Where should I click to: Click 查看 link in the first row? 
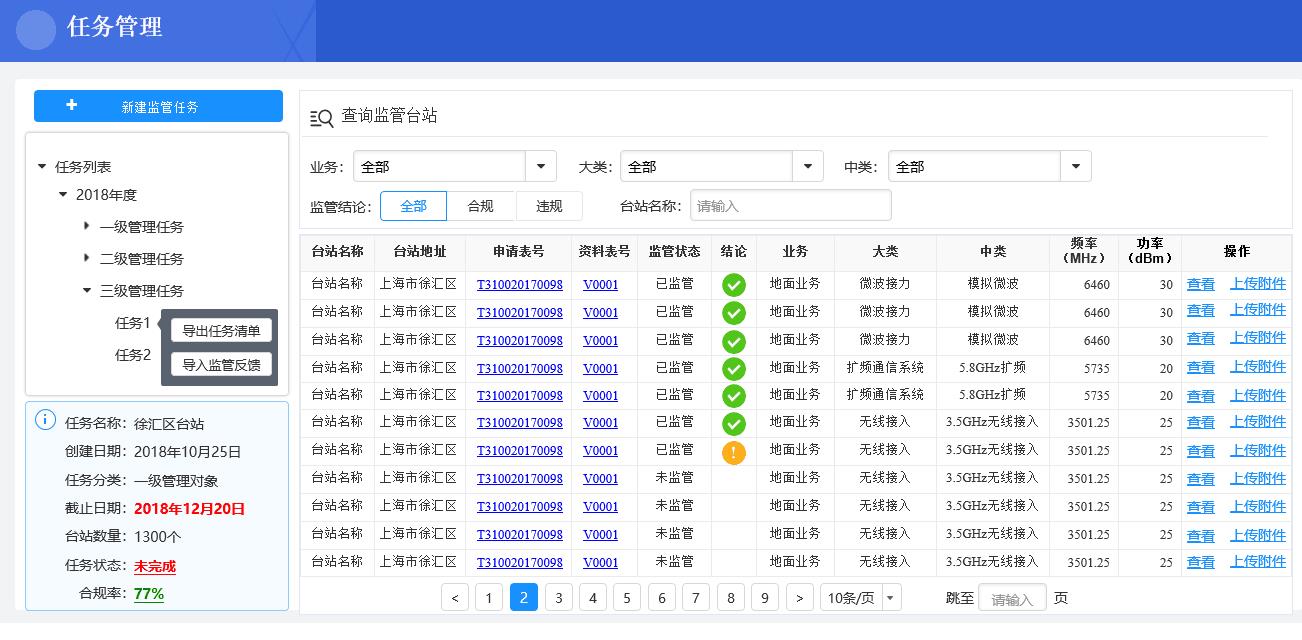tap(1200, 285)
